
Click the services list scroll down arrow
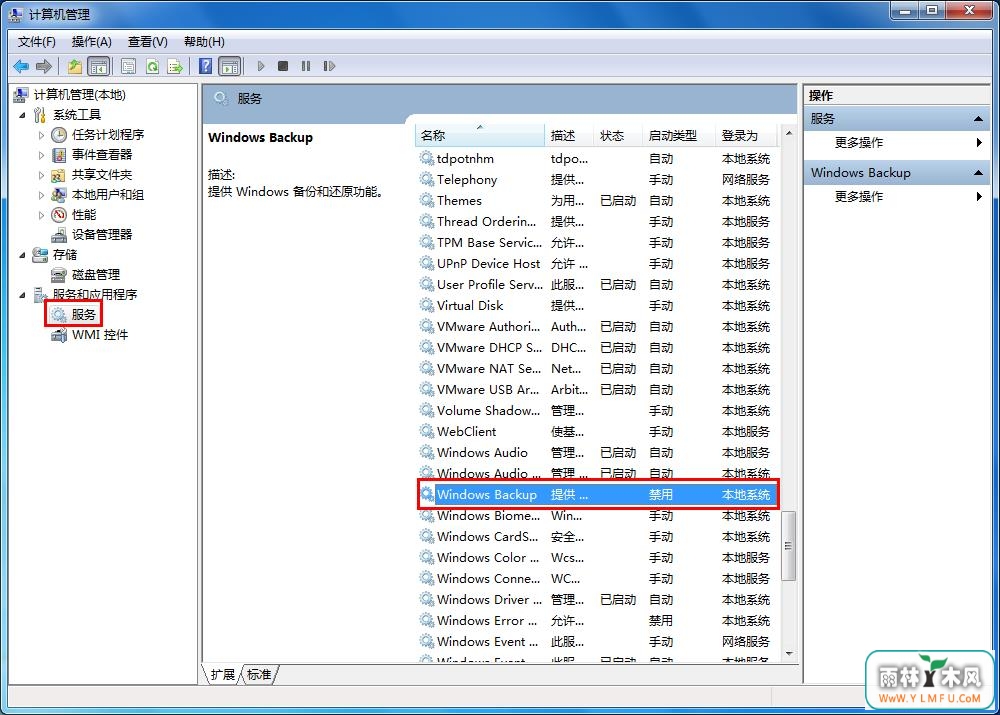pos(789,653)
